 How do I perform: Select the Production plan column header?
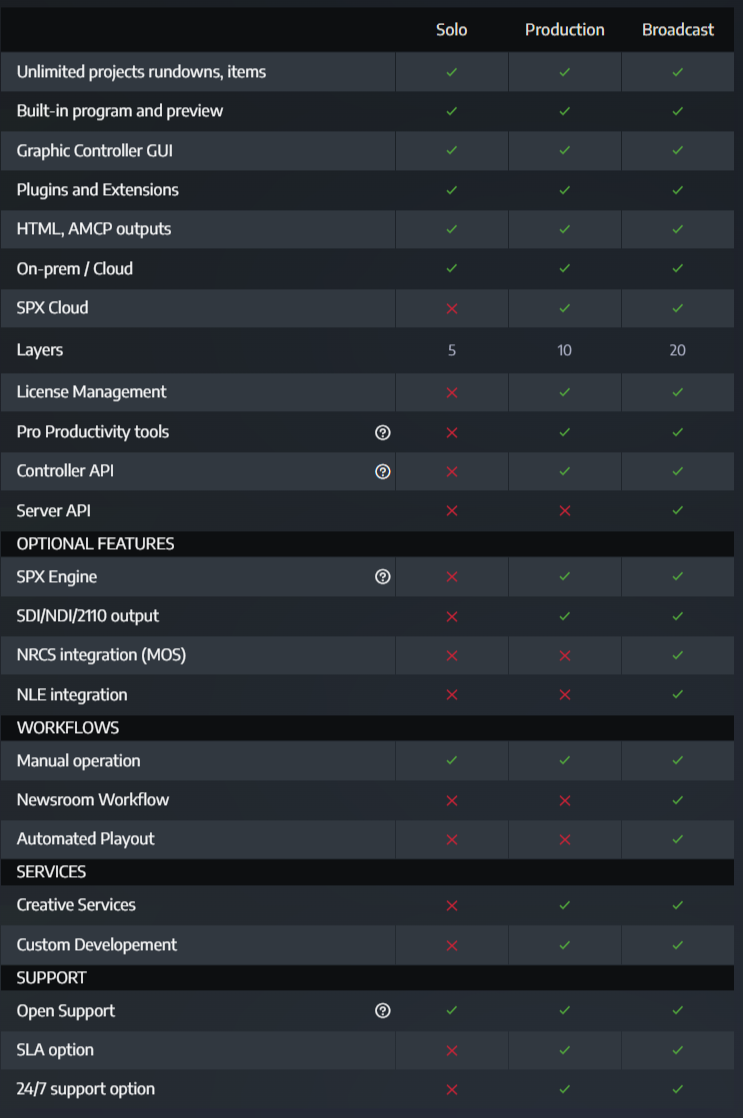565,30
